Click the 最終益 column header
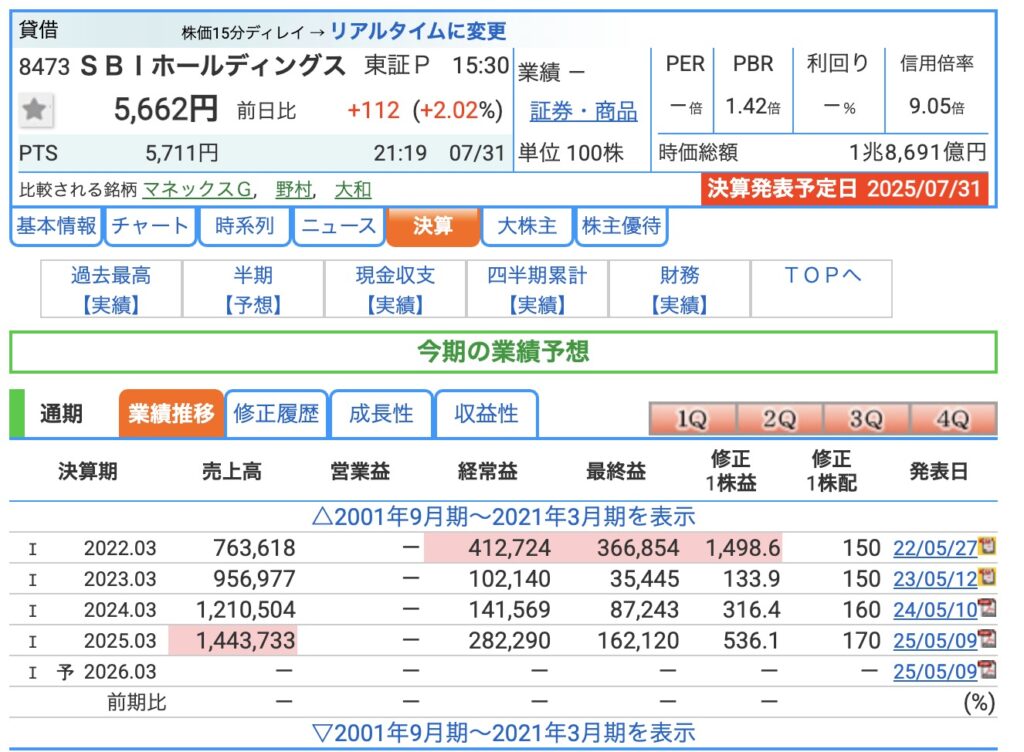1024x752 pixels. click(x=616, y=471)
